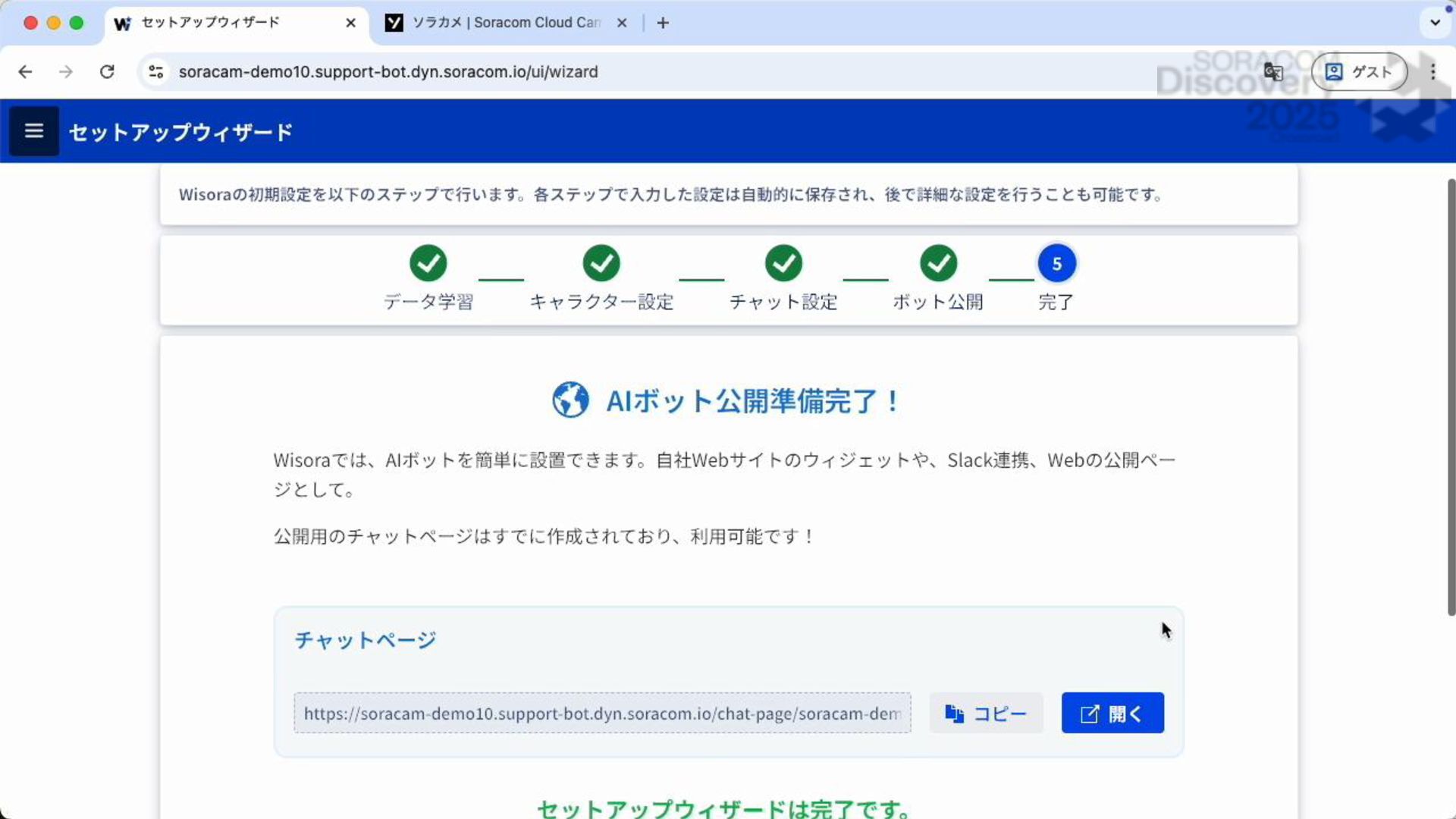1456x819 pixels.
Task: Click the globe icon beside AIボット公開準備完了
Action: (x=570, y=400)
